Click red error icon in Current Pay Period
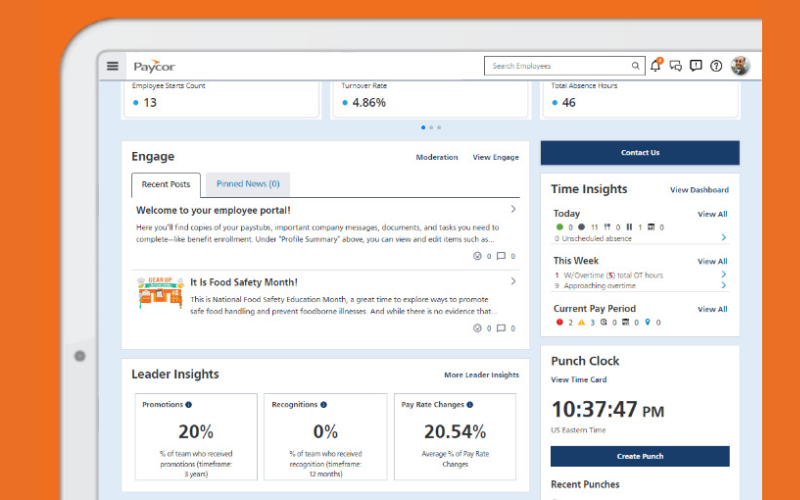800x500 pixels. 560,322
